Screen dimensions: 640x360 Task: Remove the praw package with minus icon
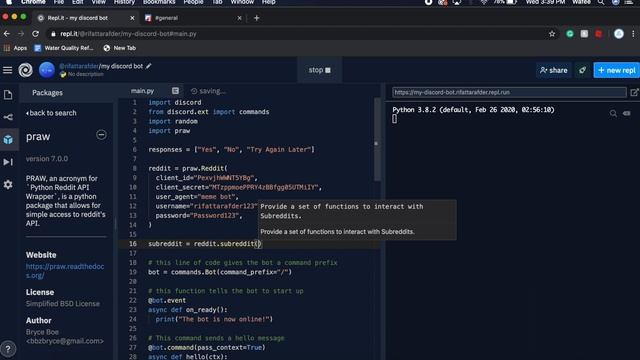(x=101, y=135)
